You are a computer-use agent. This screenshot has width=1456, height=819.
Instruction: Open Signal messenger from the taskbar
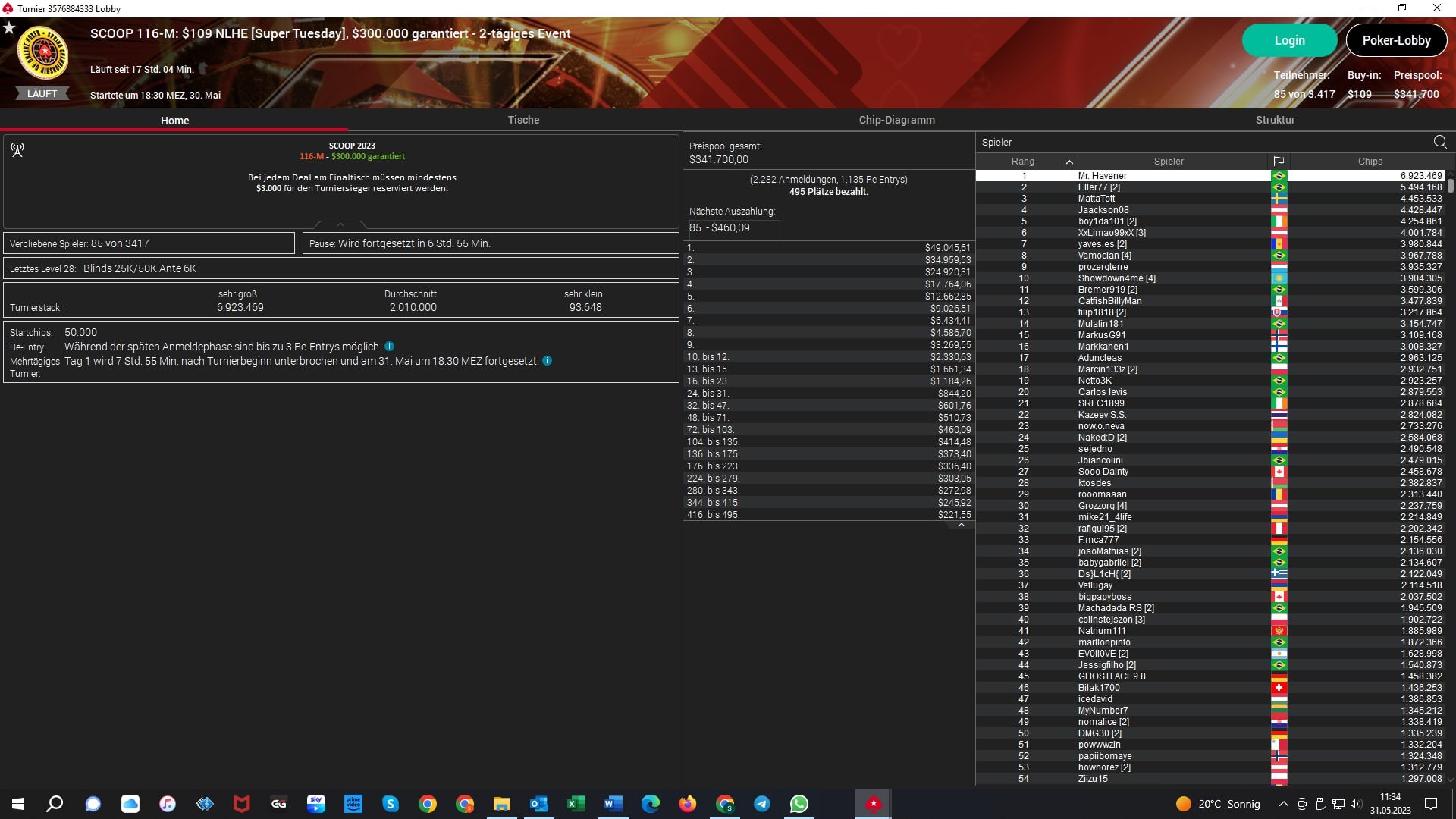click(x=93, y=804)
